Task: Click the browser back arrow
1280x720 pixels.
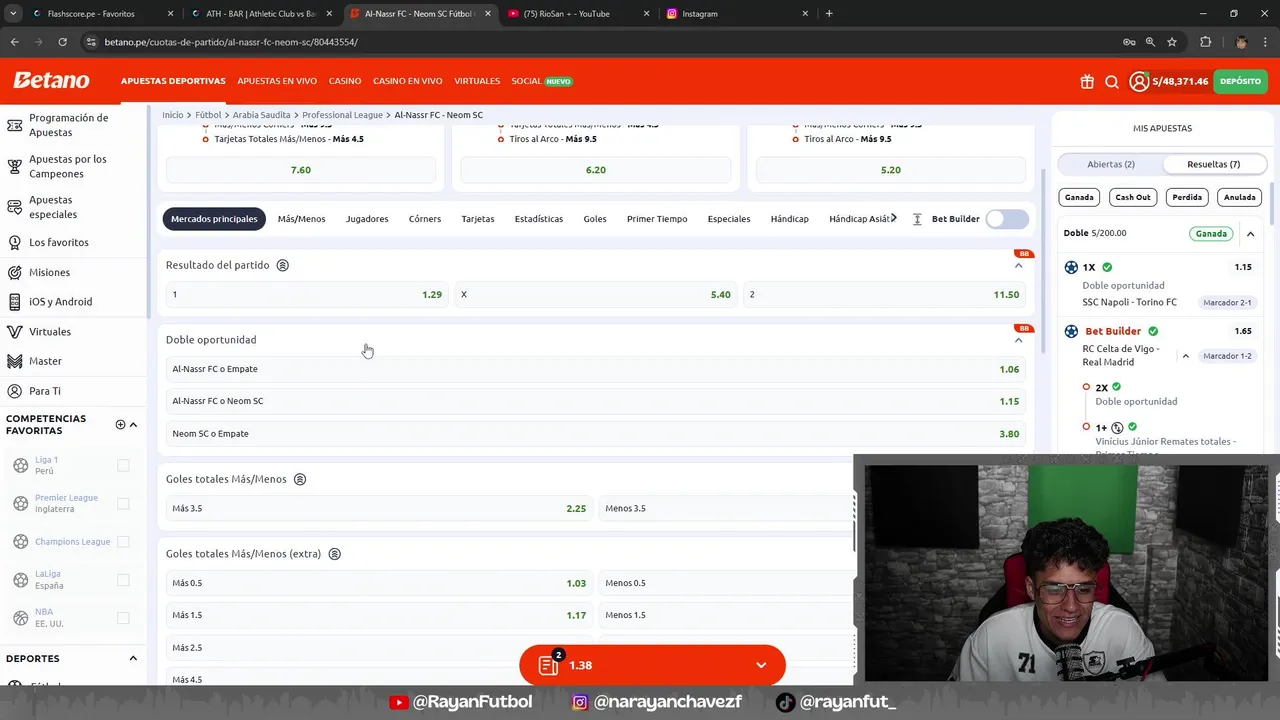Action: pyautogui.click(x=14, y=42)
